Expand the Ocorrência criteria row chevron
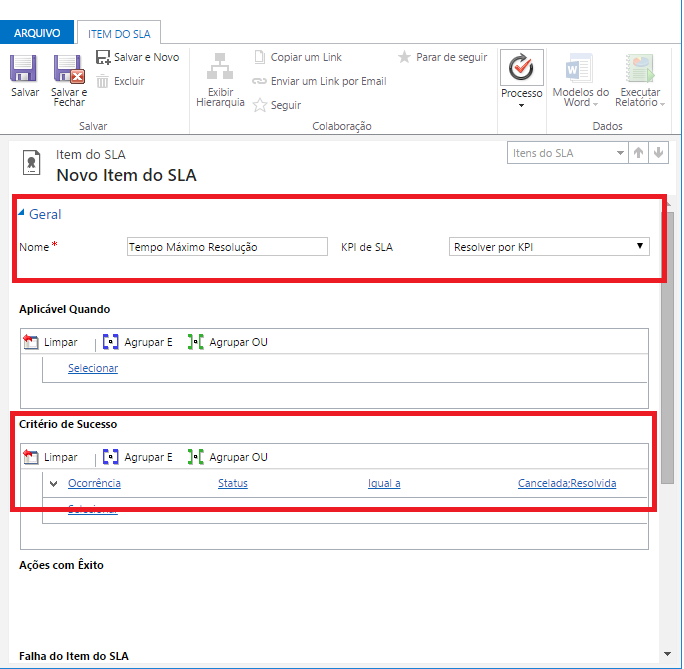This screenshot has height=669, width=684. [x=54, y=484]
